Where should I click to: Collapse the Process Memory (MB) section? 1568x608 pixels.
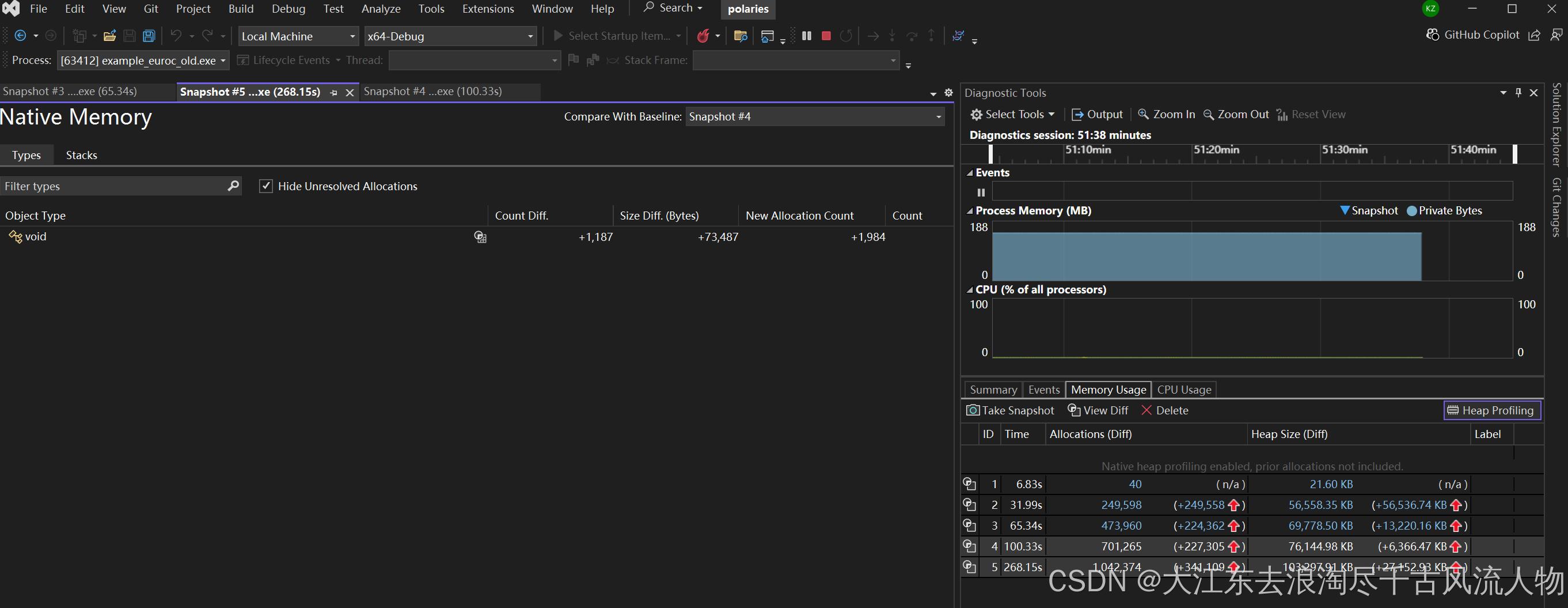click(970, 211)
